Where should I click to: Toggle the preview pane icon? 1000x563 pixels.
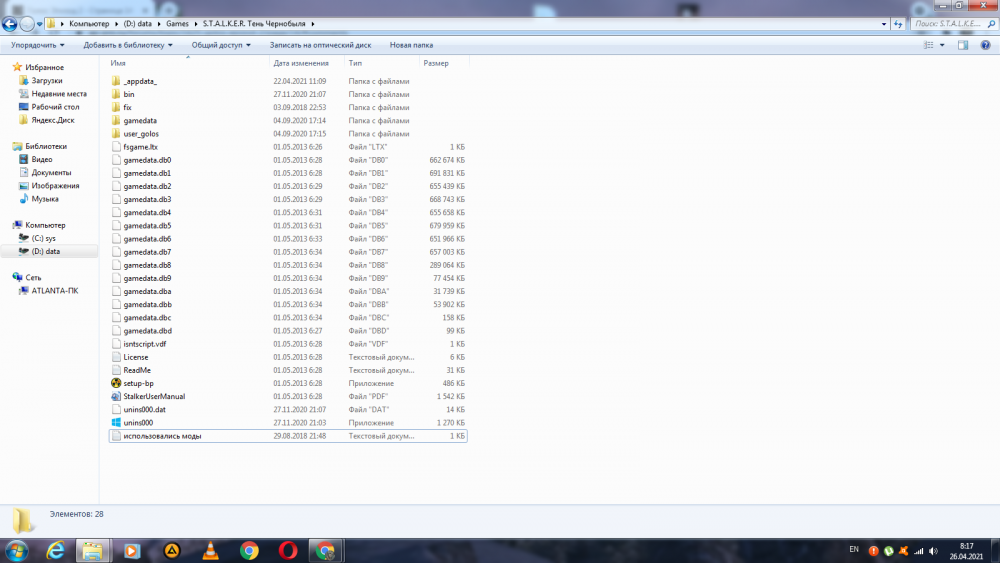[963, 45]
